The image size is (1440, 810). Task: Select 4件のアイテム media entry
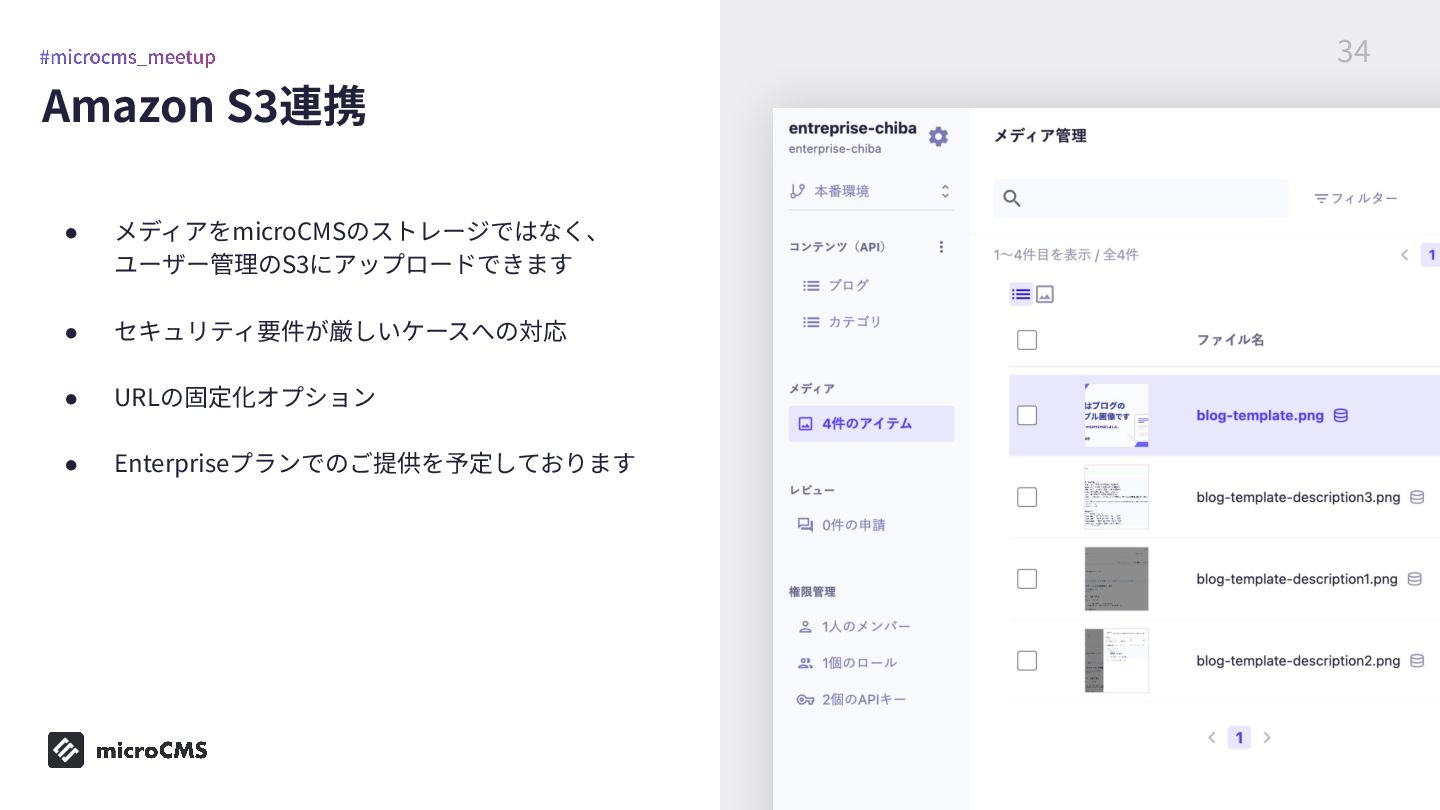pos(871,424)
